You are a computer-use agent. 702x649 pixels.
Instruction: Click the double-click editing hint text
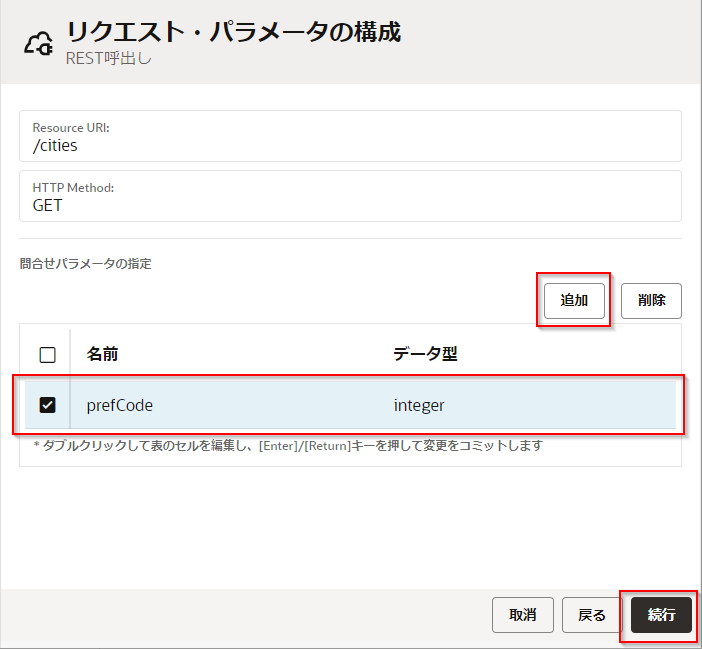288,446
